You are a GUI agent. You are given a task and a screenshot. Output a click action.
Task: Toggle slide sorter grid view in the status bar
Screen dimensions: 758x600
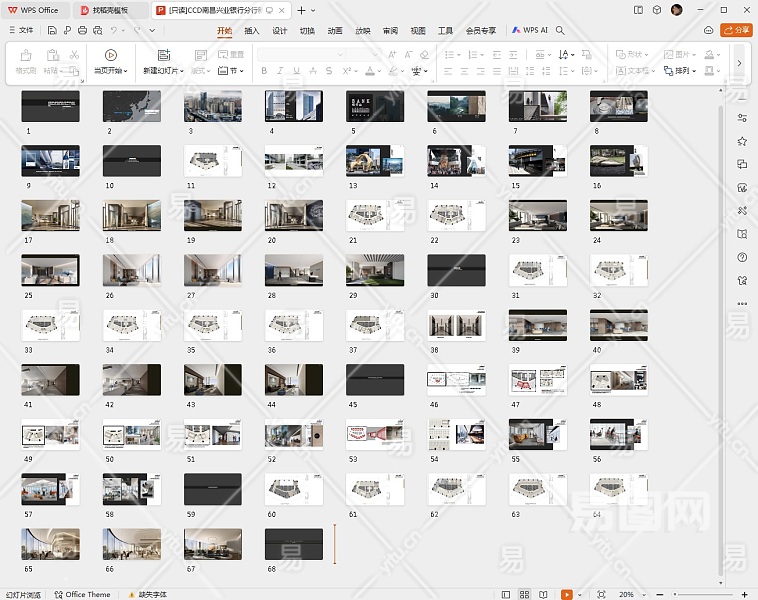526,594
